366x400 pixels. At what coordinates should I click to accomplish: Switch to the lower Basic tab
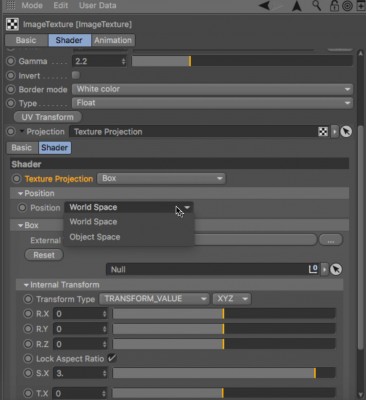(x=22, y=148)
